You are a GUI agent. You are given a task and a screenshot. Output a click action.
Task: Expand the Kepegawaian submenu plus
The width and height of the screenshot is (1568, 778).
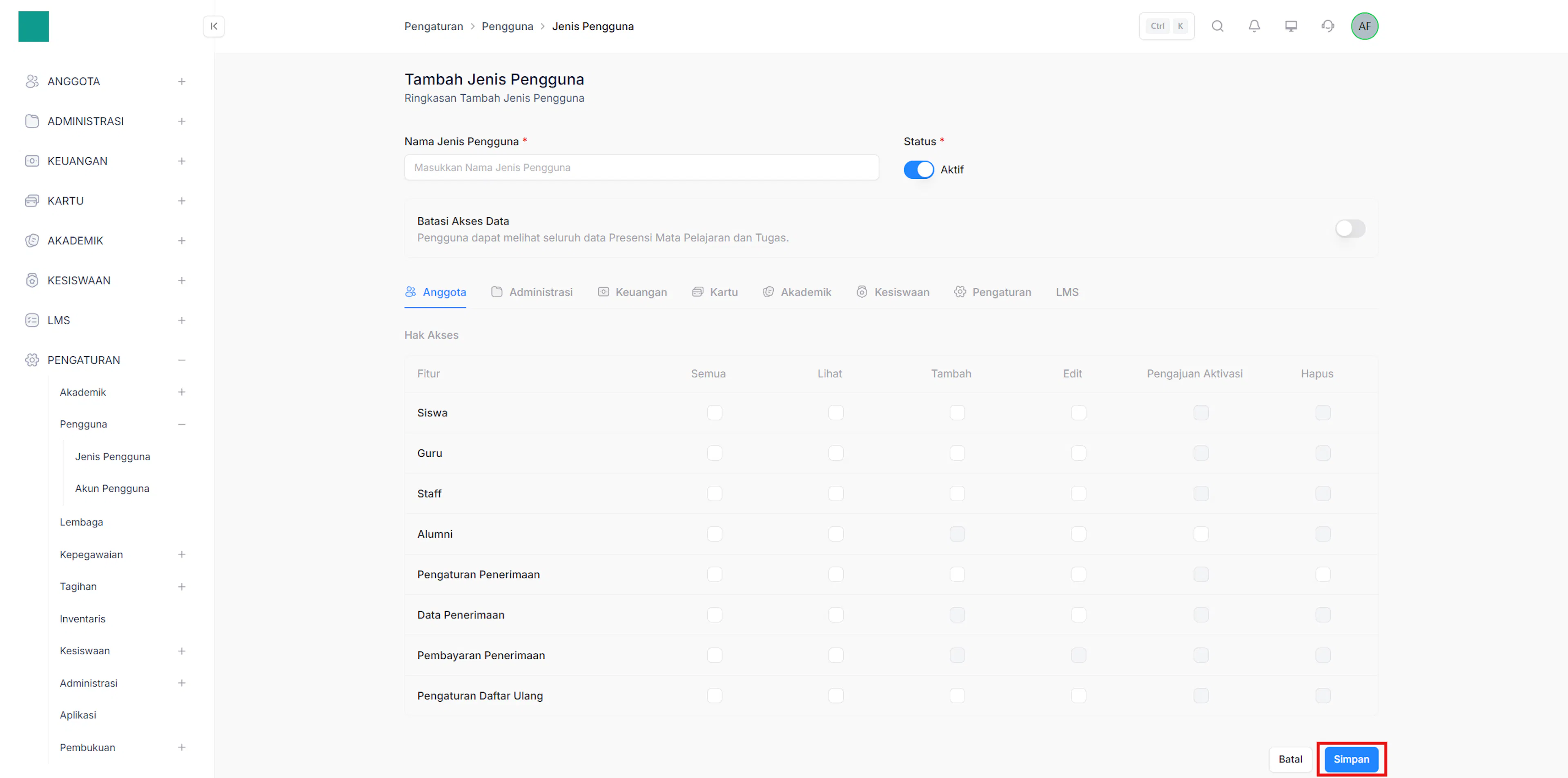pyautogui.click(x=181, y=554)
